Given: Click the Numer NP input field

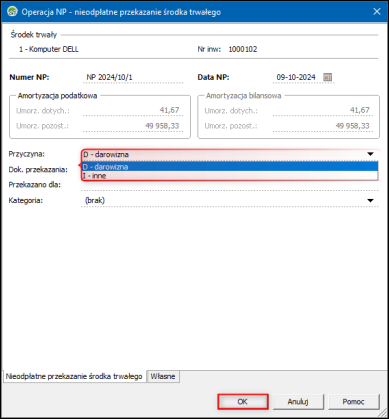Looking at the screenshot, I should [x=133, y=77].
